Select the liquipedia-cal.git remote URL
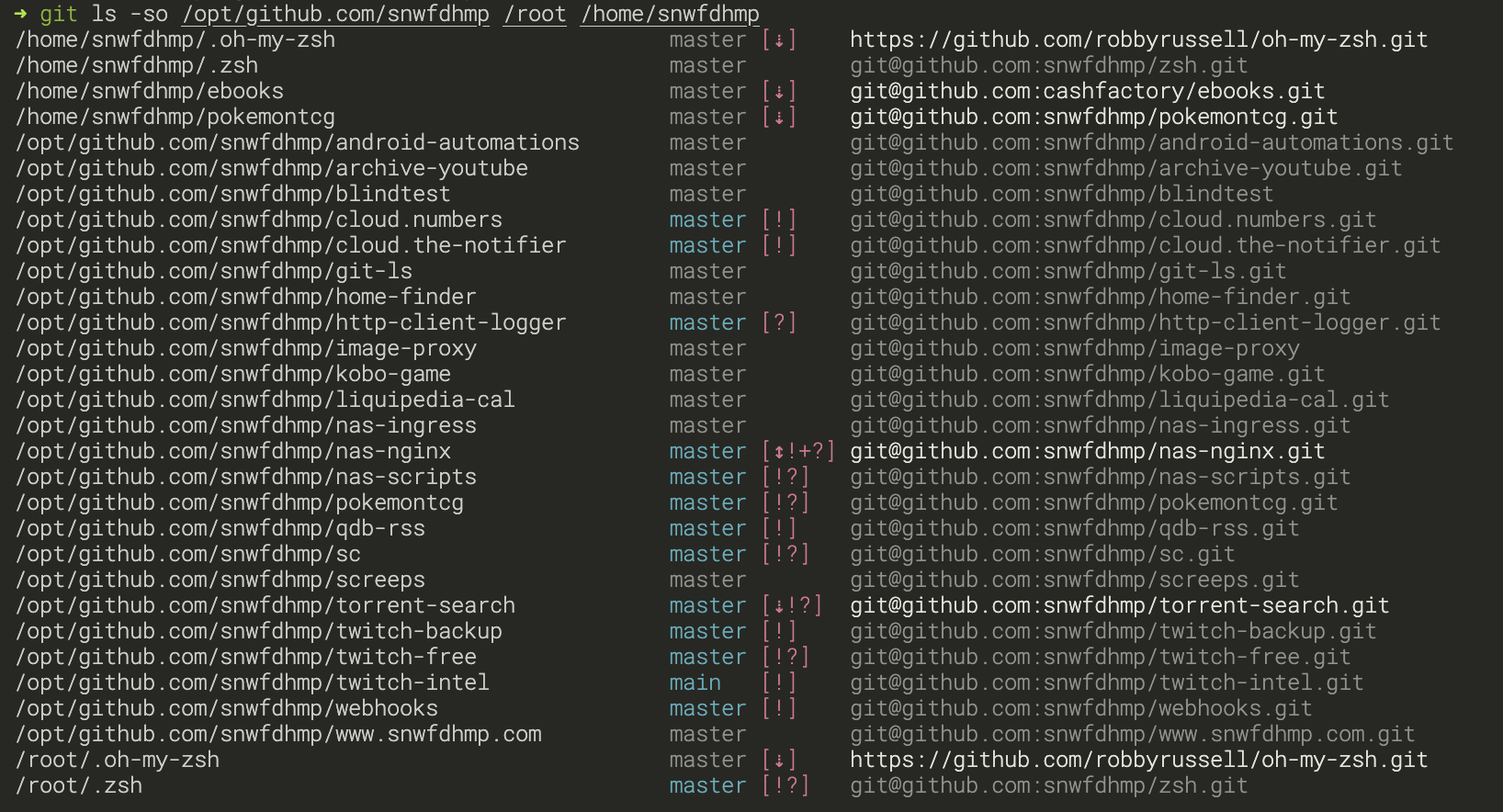Screen dimensions: 1503x812 click(x=1120, y=400)
